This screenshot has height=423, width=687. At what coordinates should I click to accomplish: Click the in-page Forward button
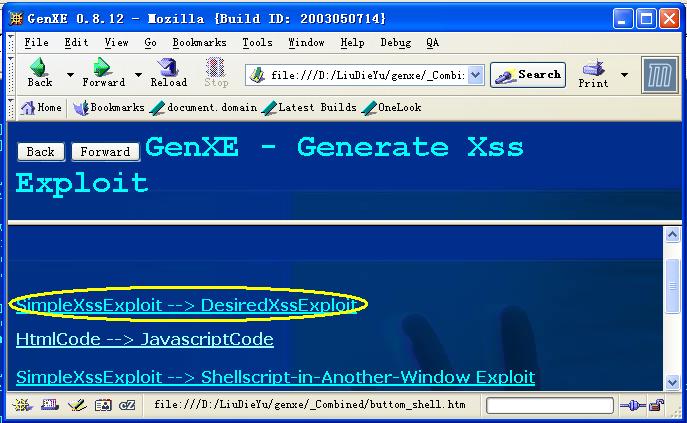click(x=105, y=152)
